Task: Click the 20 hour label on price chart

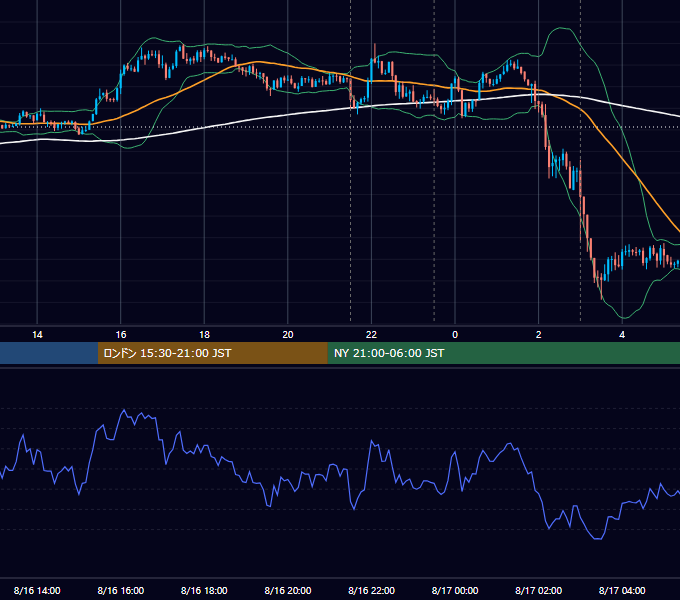Action: tap(288, 335)
